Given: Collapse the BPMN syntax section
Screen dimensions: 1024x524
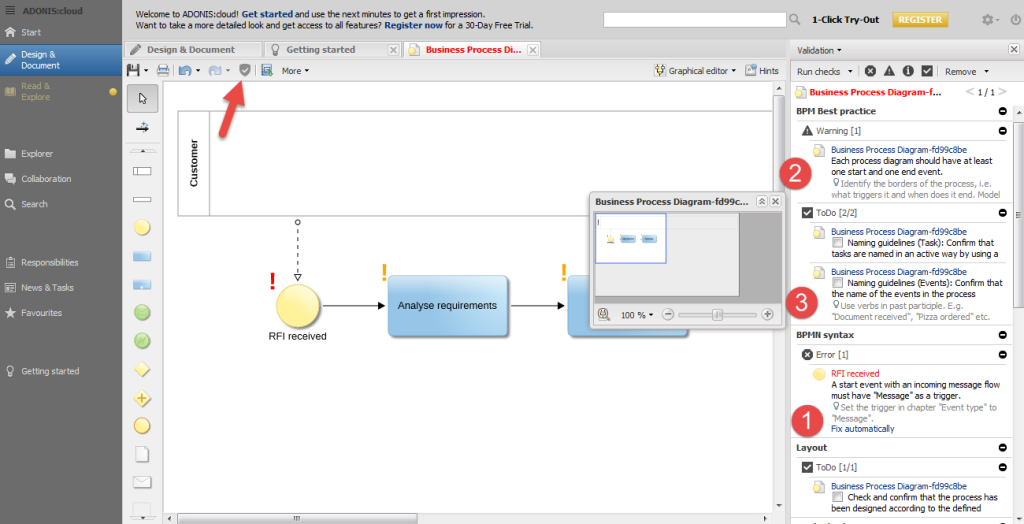Looking at the screenshot, I should pos(1002,335).
